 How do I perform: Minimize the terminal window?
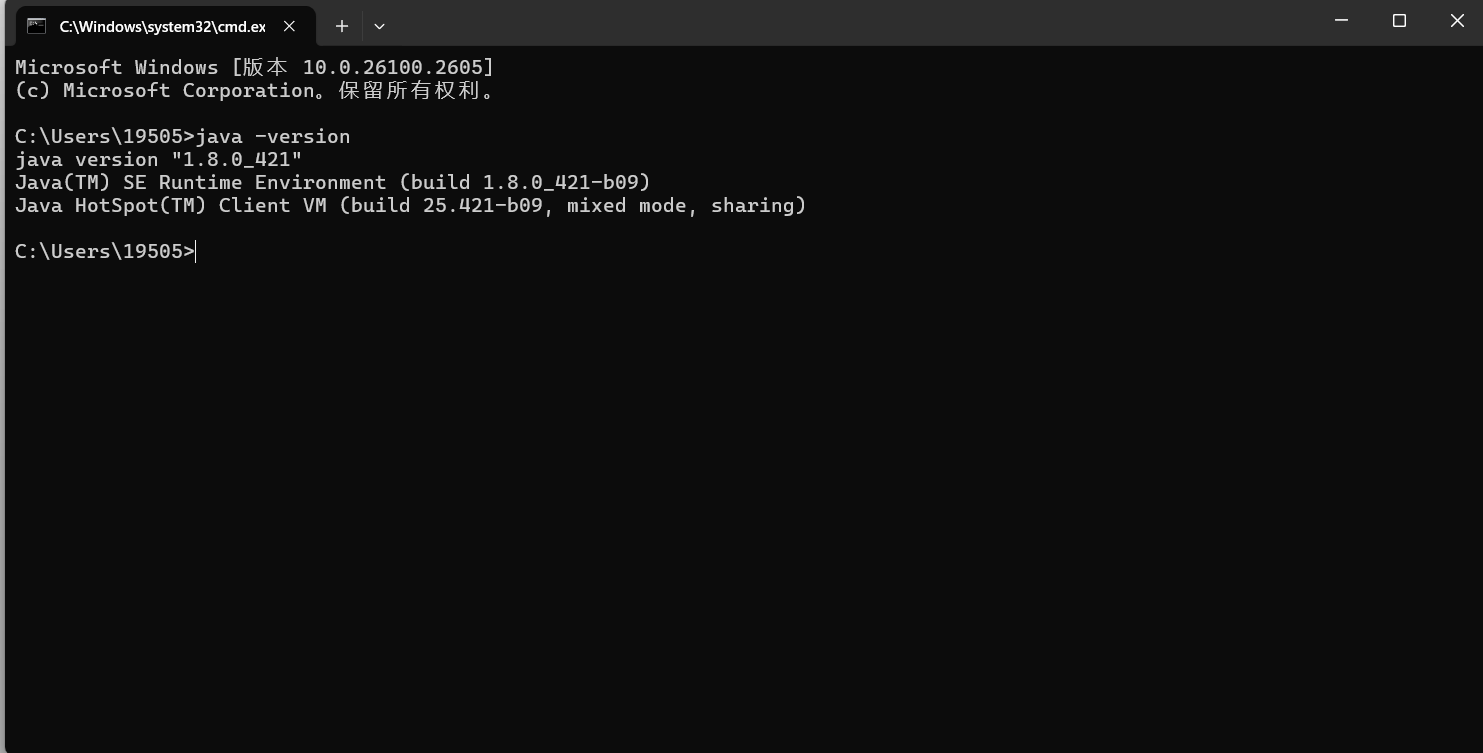pyautogui.click(x=1341, y=21)
